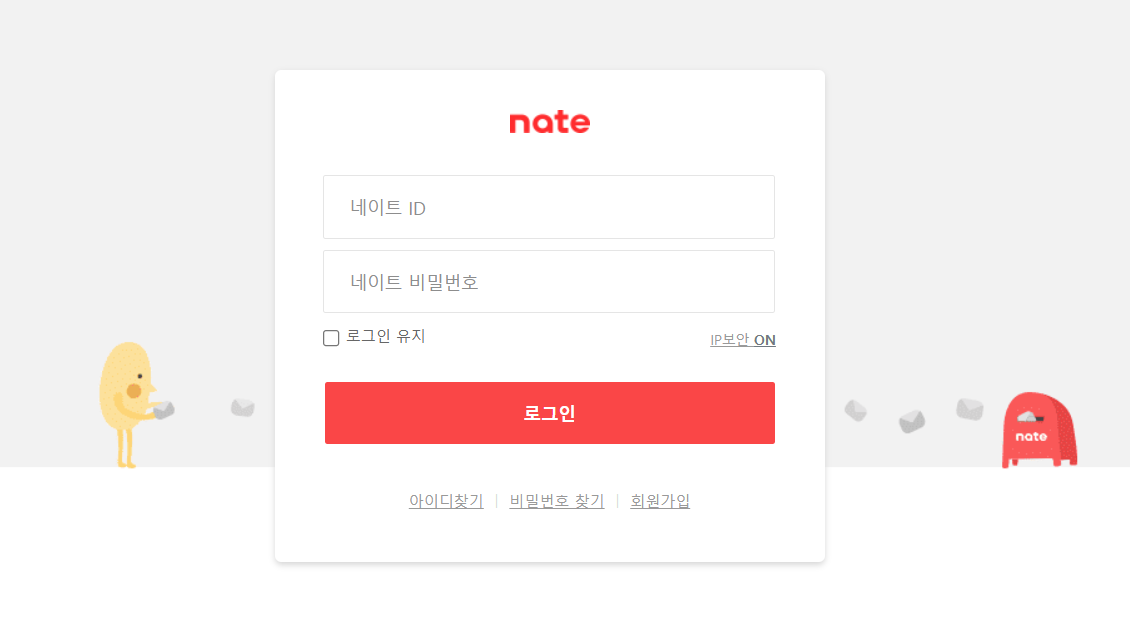
Task: Check the stay-logged-in option
Action: click(x=331, y=338)
